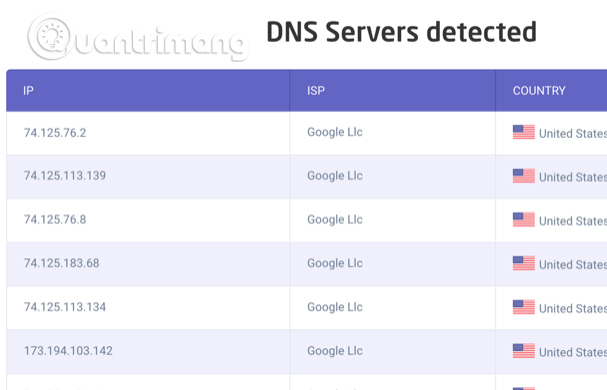Click the US flag in the 173.194.103.142 row
This screenshot has height=390, width=607.
coord(524,351)
